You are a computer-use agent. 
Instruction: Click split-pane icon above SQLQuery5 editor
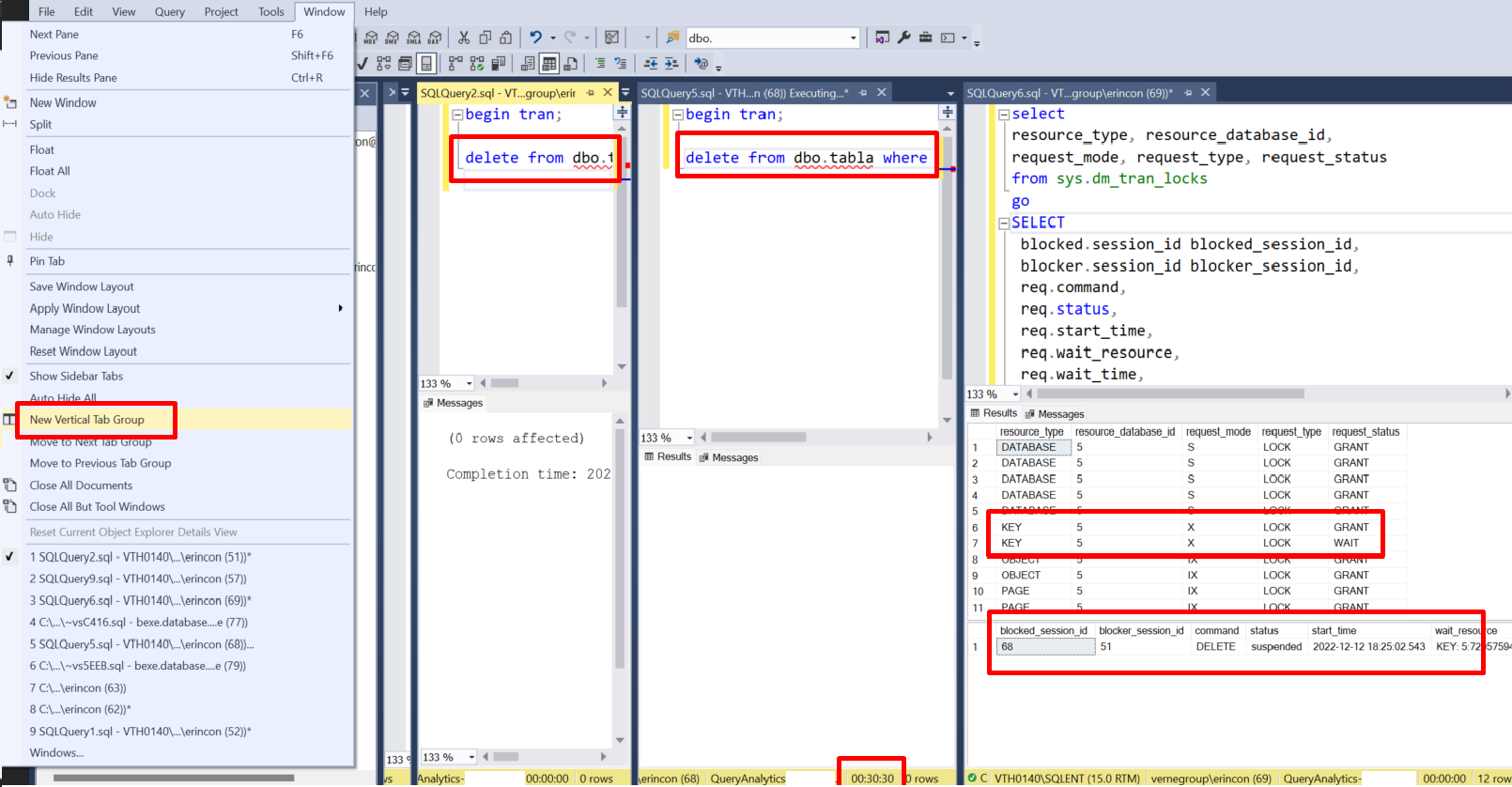(x=948, y=112)
